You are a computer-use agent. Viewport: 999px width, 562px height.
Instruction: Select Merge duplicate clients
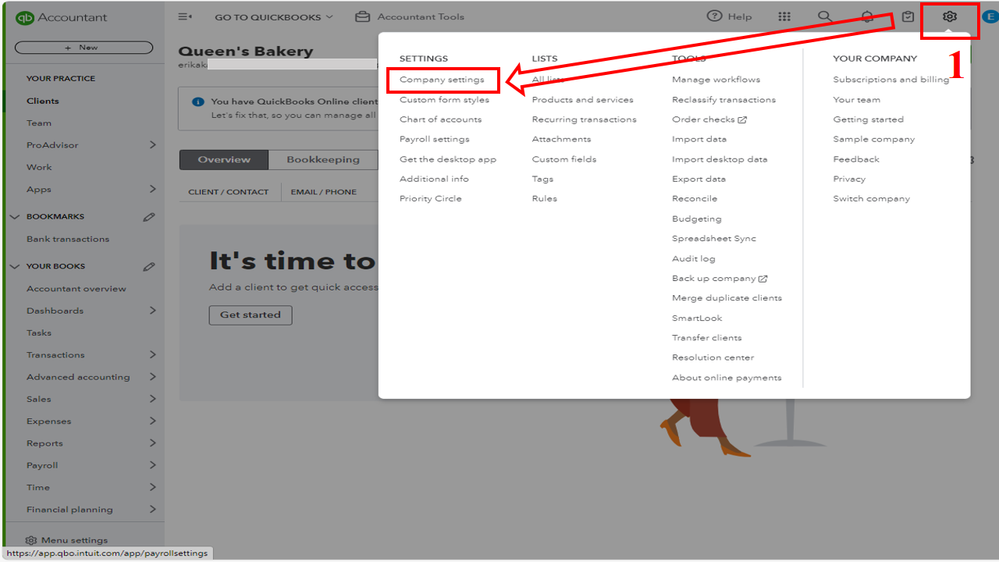click(x=726, y=298)
